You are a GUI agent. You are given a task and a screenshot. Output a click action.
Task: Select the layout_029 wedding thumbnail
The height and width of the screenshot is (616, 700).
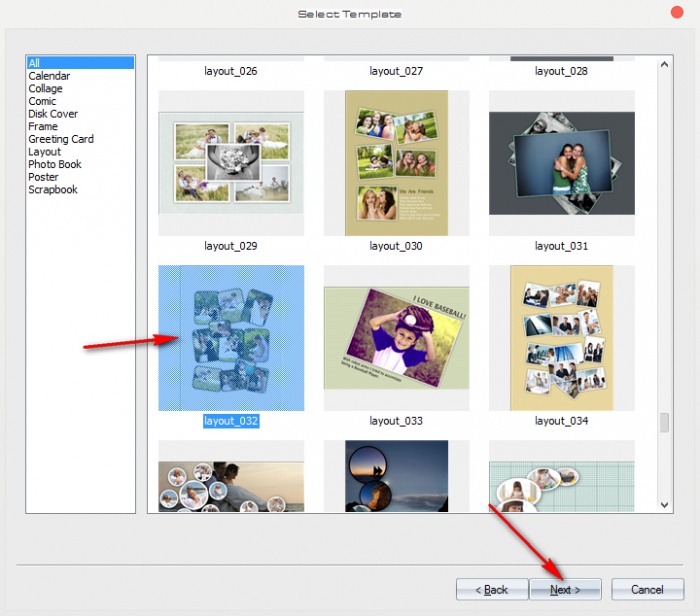pyautogui.click(x=231, y=163)
